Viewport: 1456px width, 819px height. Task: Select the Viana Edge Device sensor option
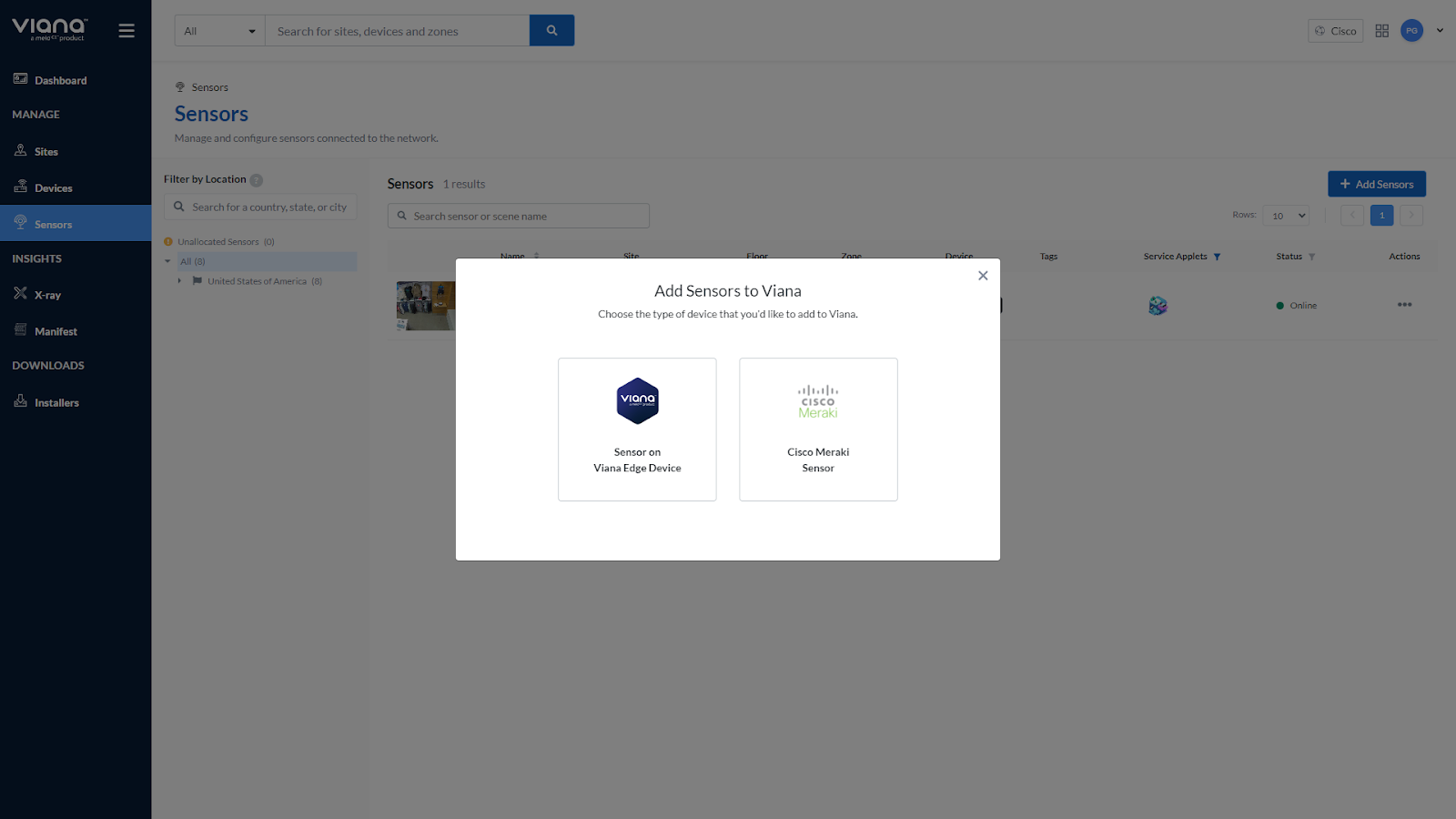pyautogui.click(x=637, y=429)
